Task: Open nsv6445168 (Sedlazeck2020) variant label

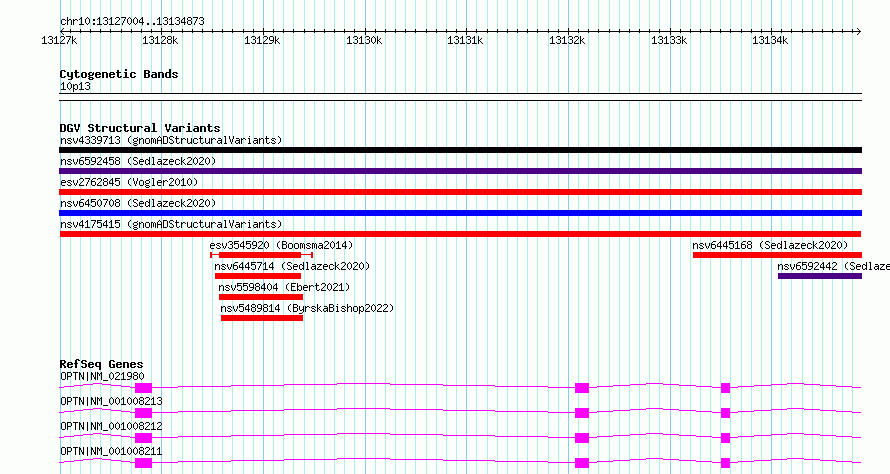Action: 770,245
